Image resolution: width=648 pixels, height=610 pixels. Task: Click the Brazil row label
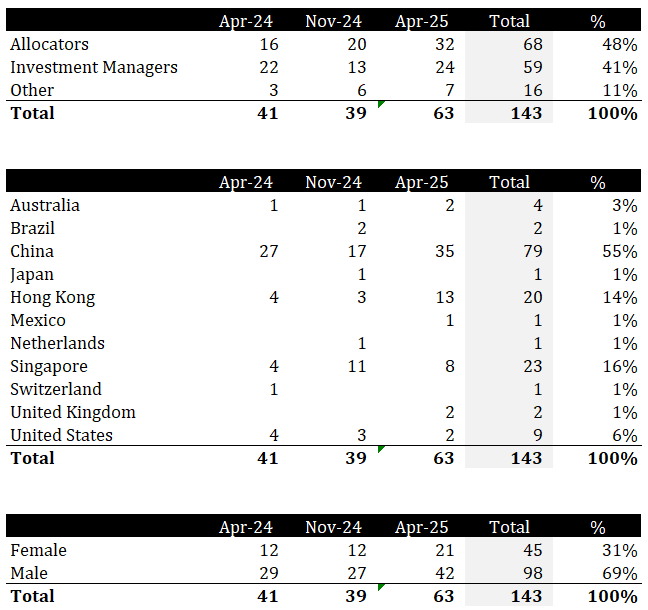point(32,228)
